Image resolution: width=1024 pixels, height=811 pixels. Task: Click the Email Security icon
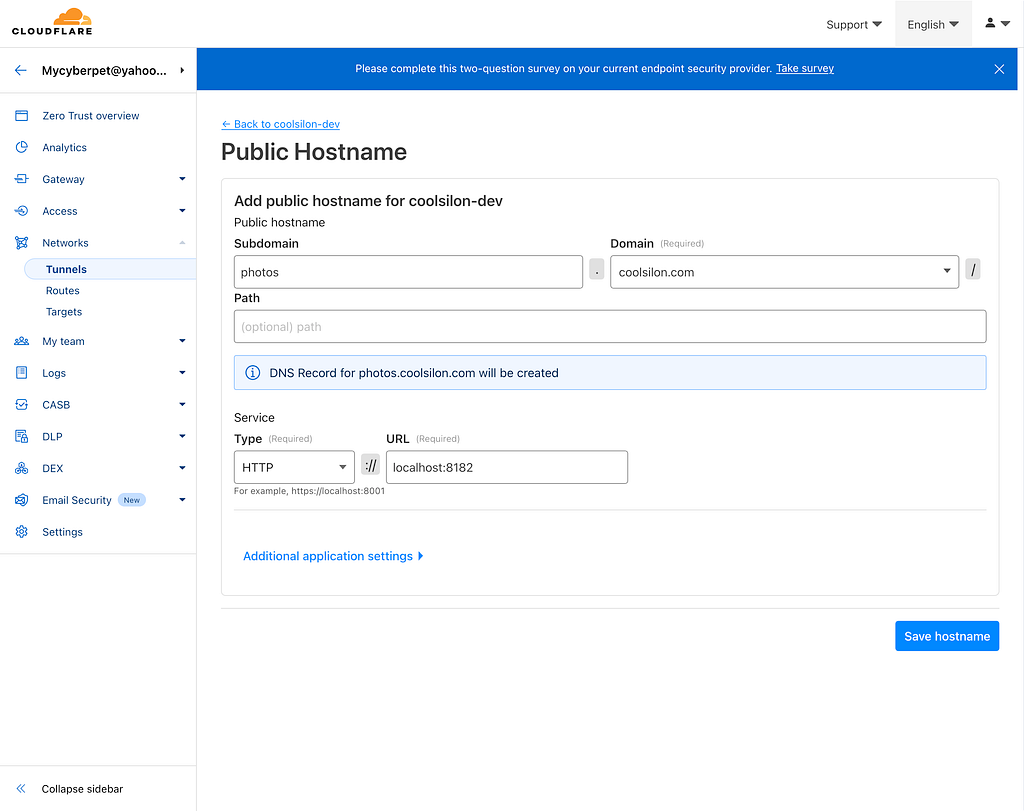click(22, 500)
